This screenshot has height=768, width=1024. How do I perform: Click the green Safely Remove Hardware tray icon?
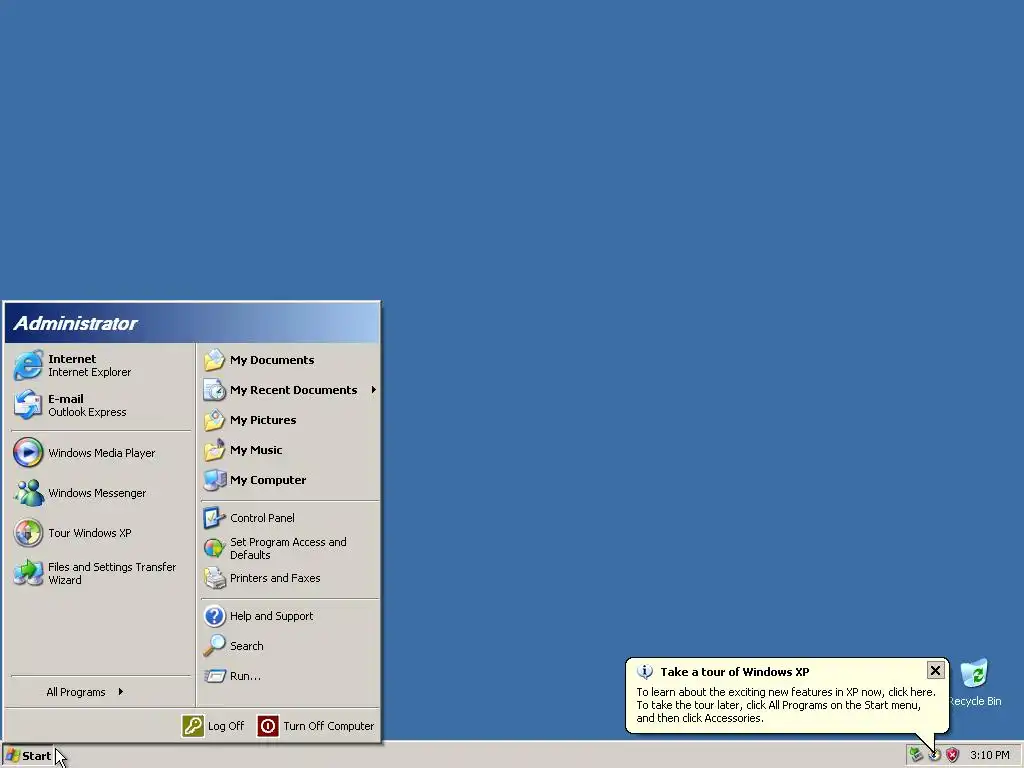[x=916, y=755]
